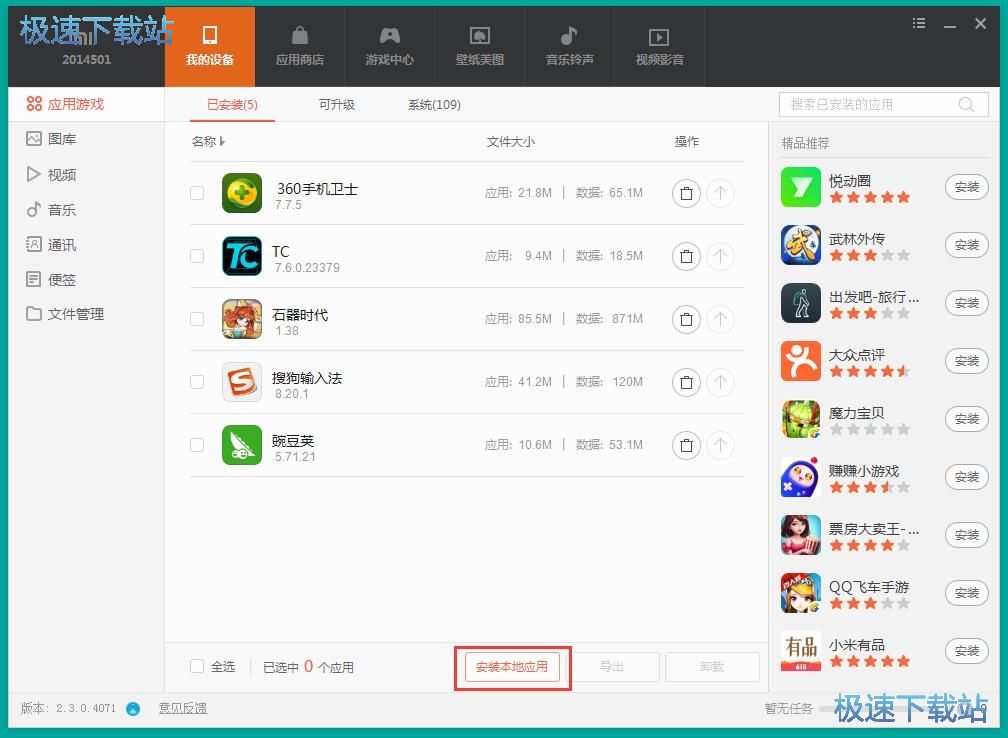Open the 应用商店 tab

300,47
